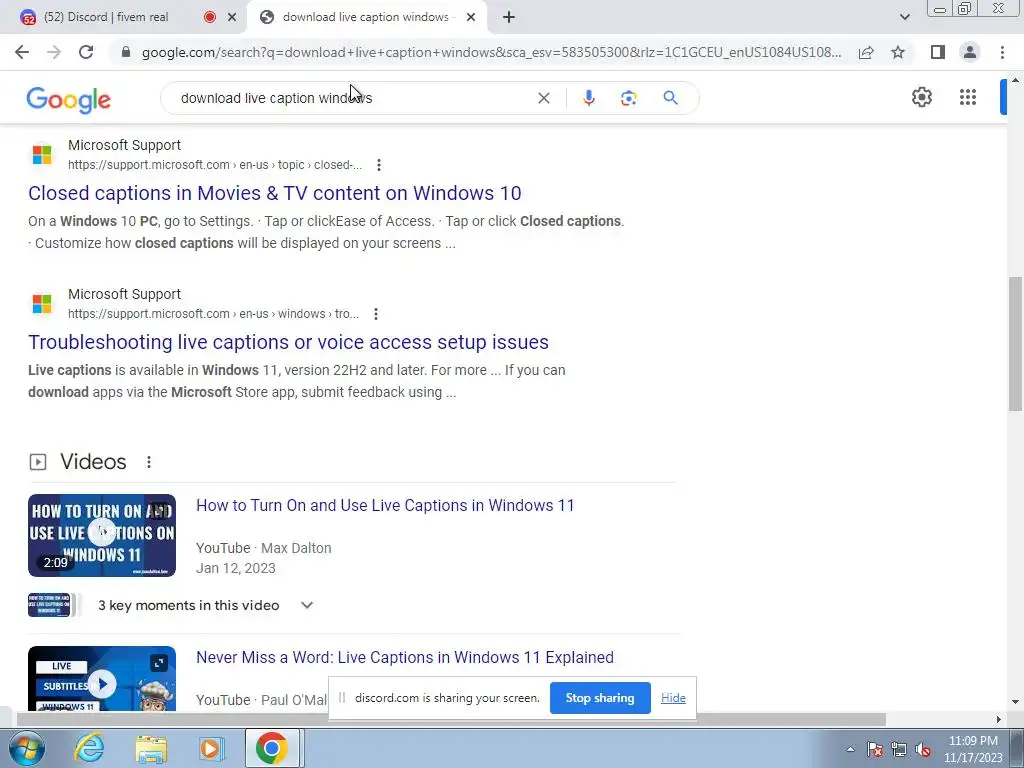Click the page scroll up arrow
Screen dimensions: 1024x768
tap(1015, 80)
